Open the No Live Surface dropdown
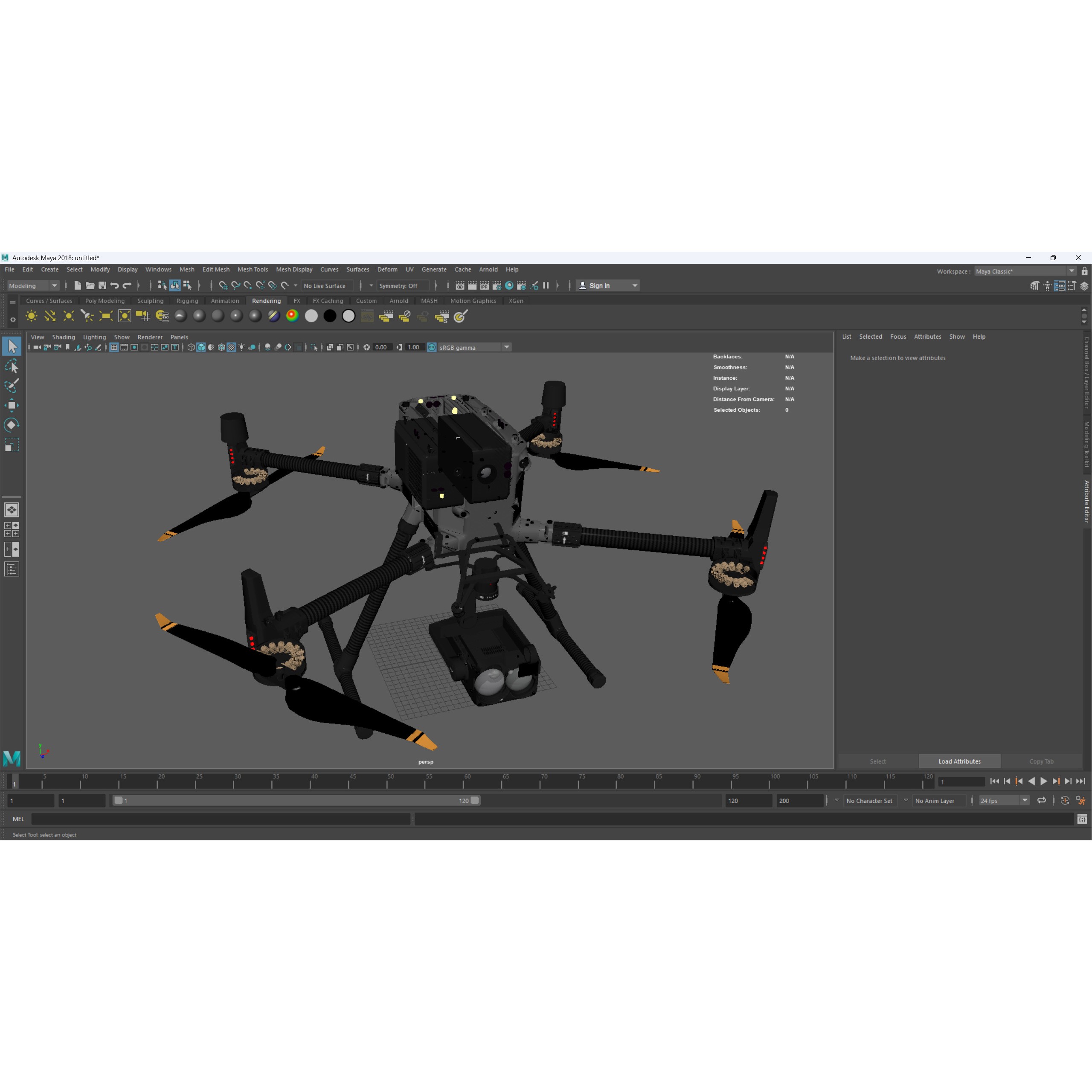The image size is (1092, 1092). (327, 285)
